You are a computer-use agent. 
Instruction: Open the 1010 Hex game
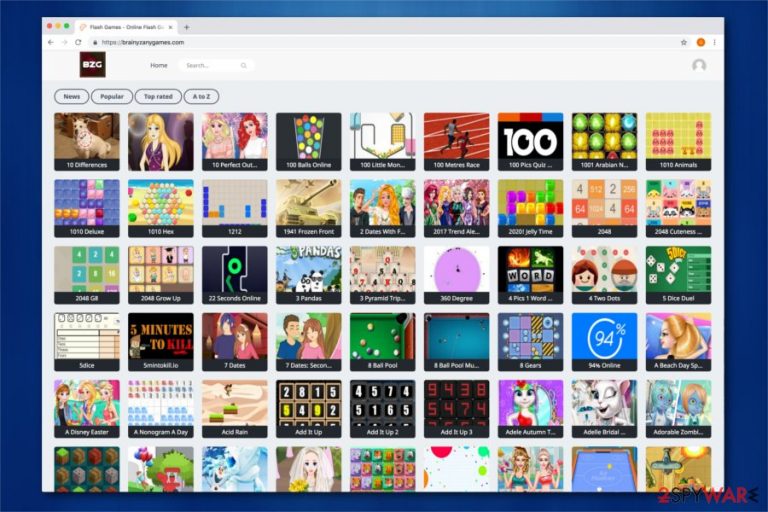point(161,208)
